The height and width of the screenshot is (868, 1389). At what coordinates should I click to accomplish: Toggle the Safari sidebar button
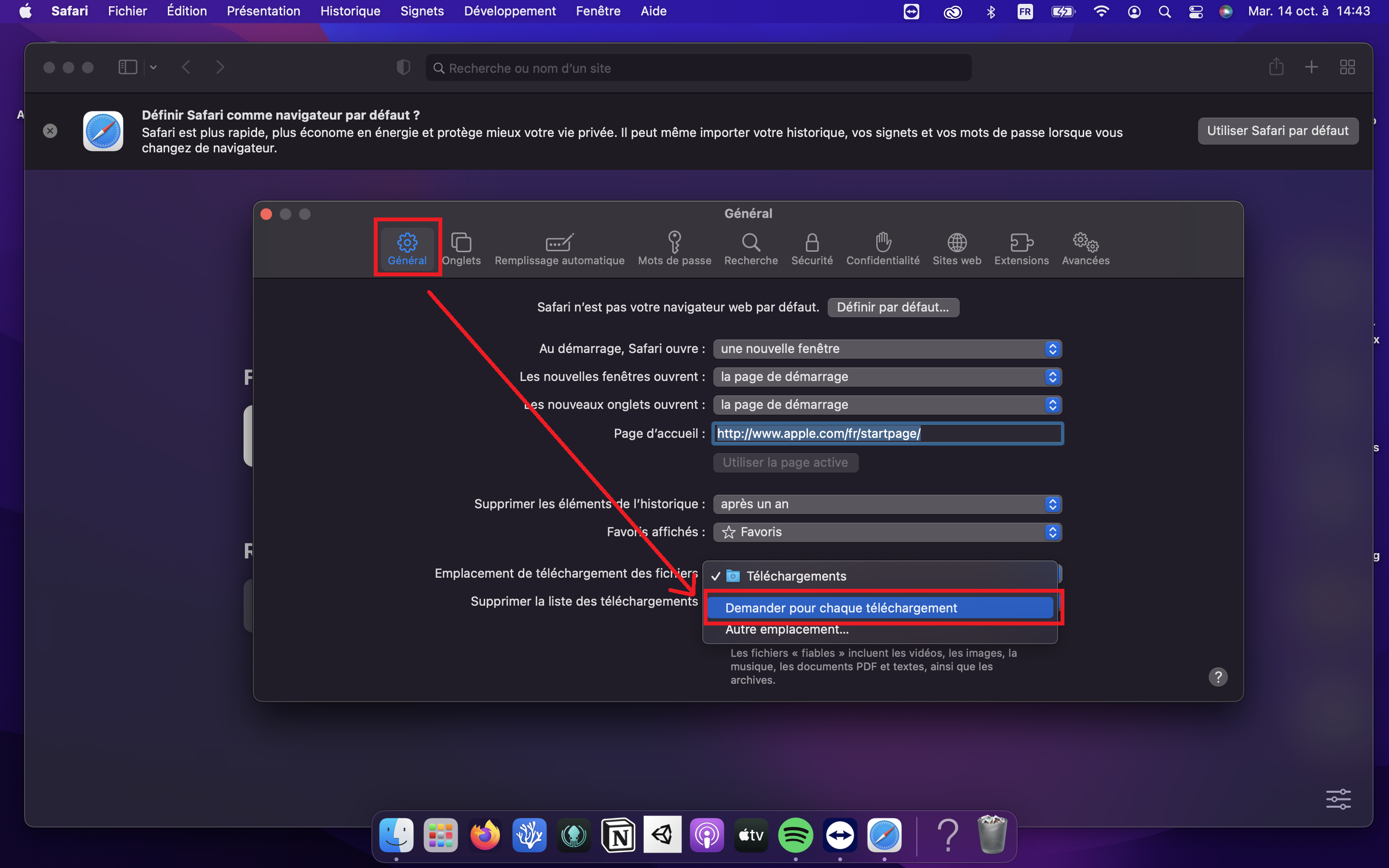pos(127,68)
